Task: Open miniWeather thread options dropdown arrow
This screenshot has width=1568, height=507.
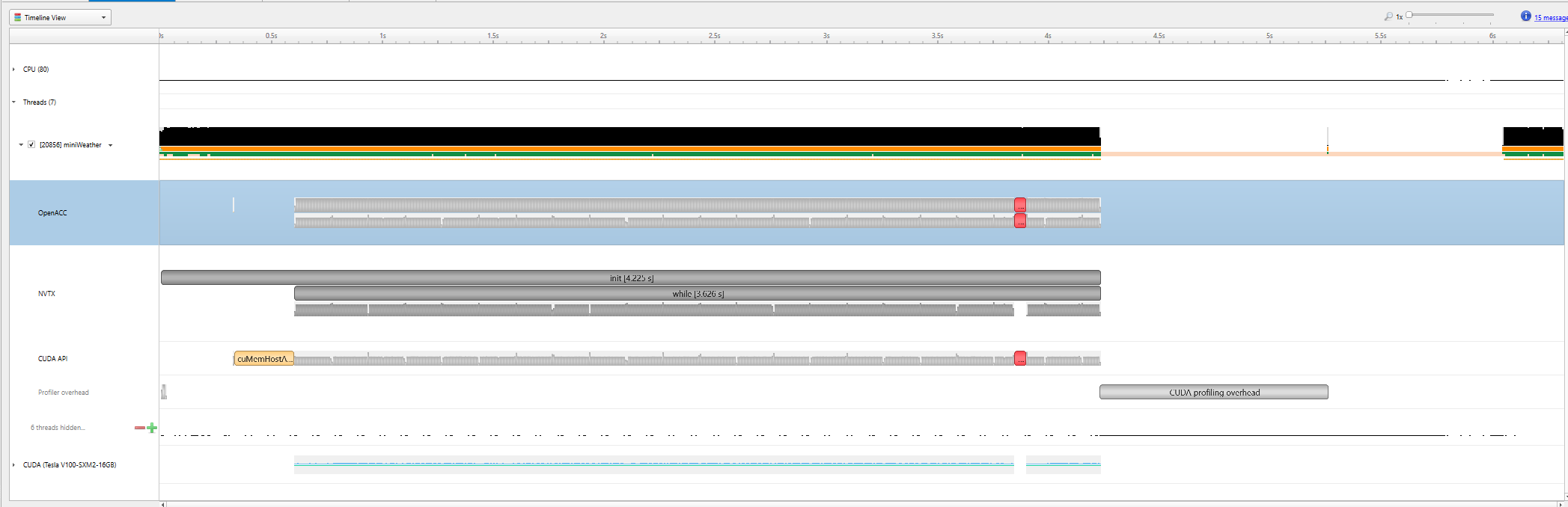Action: [x=110, y=145]
